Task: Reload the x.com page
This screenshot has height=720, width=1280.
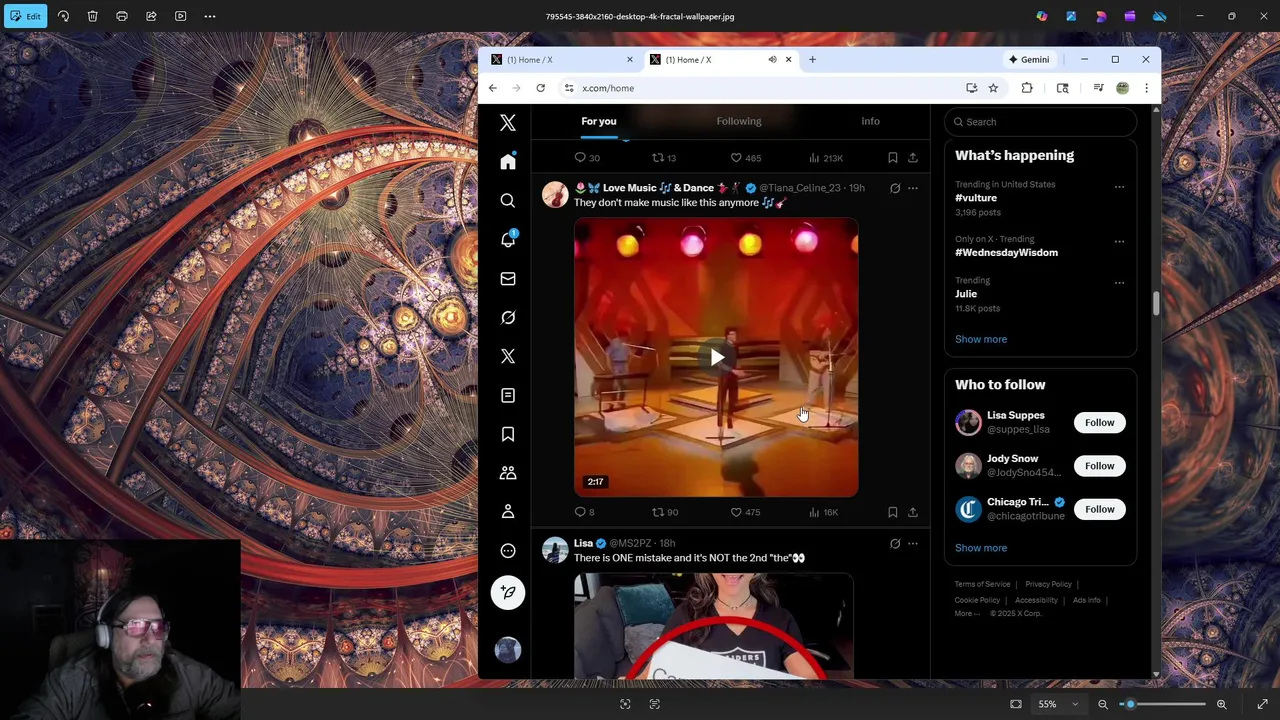Action: pos(540,88)
